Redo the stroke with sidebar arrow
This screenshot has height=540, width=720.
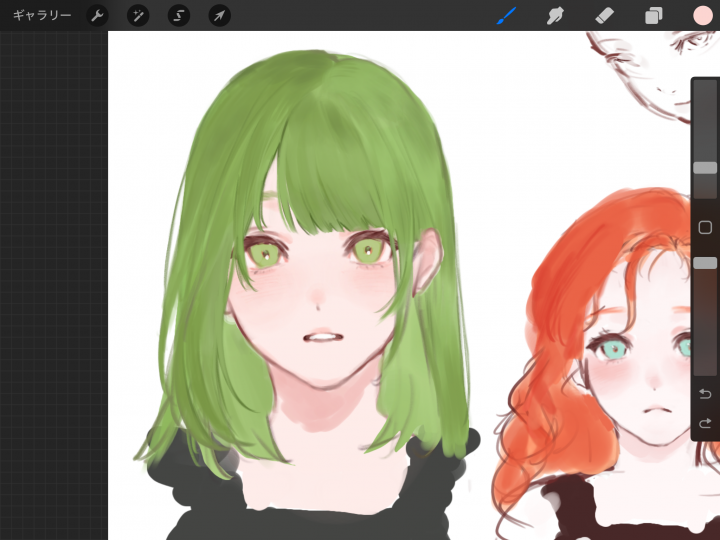705,423
